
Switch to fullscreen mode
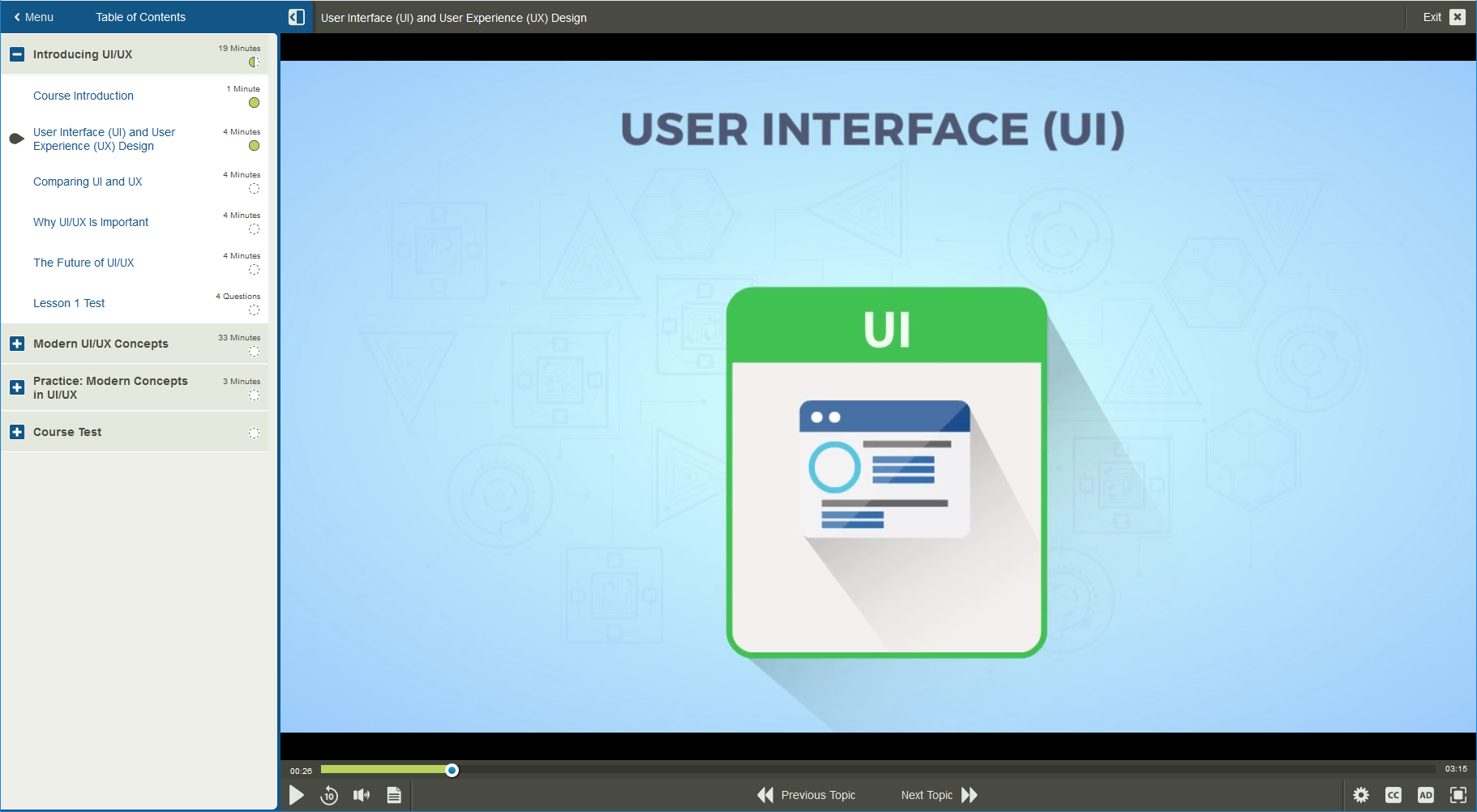(x=1458, y=795)
